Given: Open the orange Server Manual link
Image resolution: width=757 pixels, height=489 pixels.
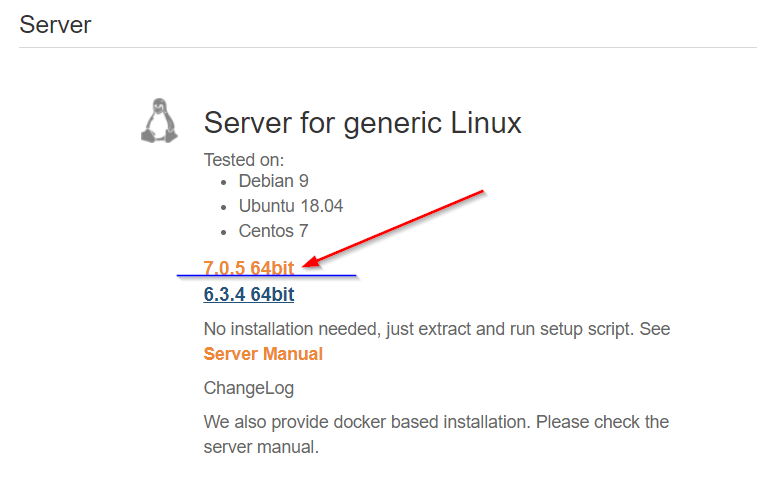Looking at the screenshot, I should tap(263, 354).
